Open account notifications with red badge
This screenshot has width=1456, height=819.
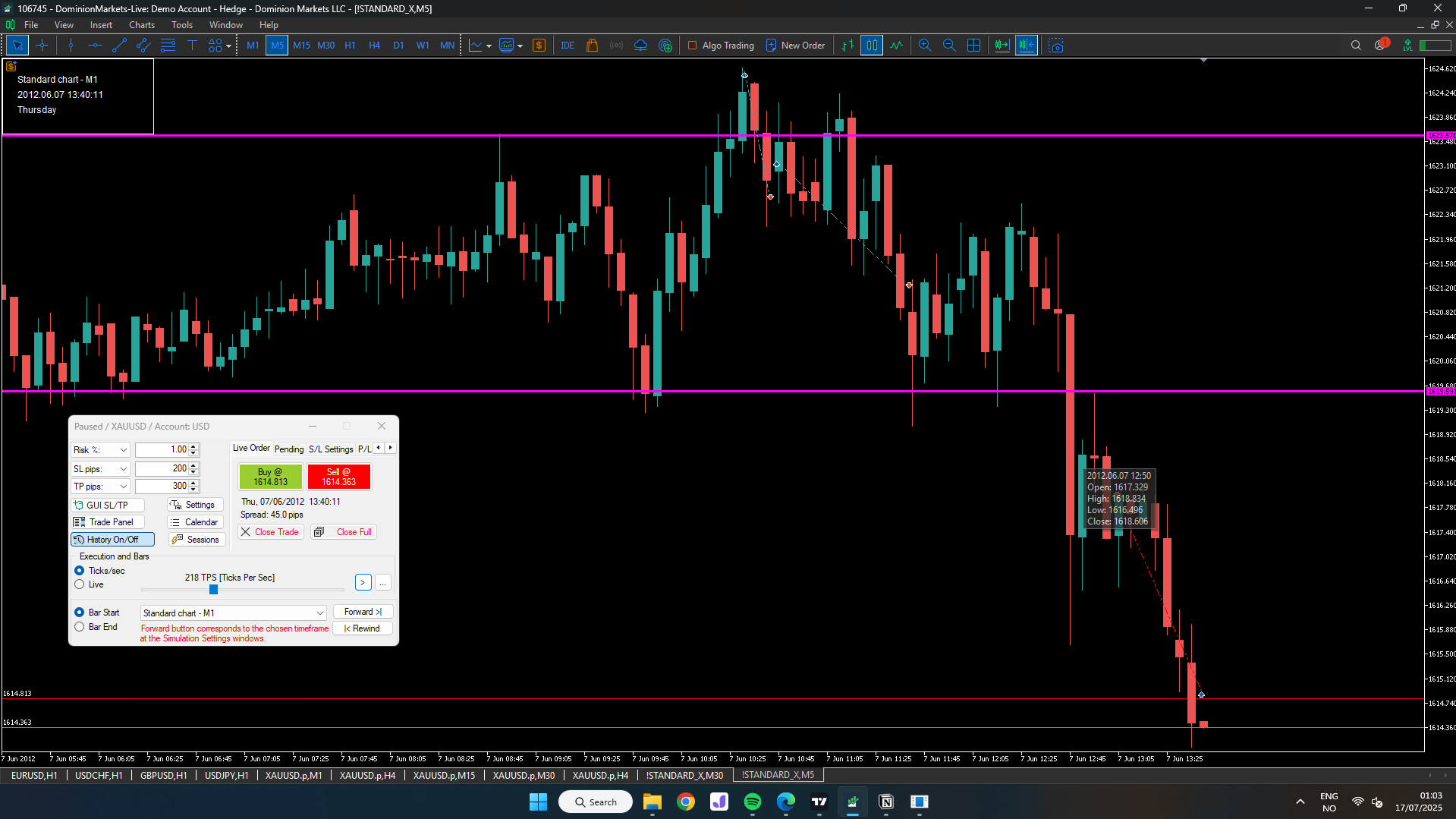click(1381, 45)
